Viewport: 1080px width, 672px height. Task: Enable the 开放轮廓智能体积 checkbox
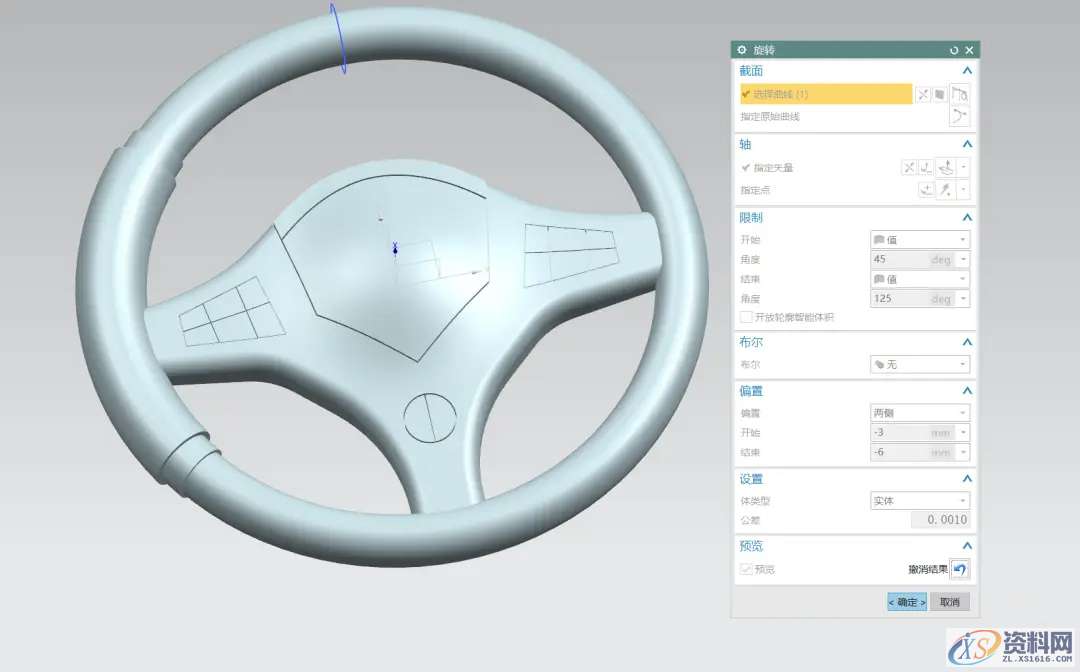point(746,317)
